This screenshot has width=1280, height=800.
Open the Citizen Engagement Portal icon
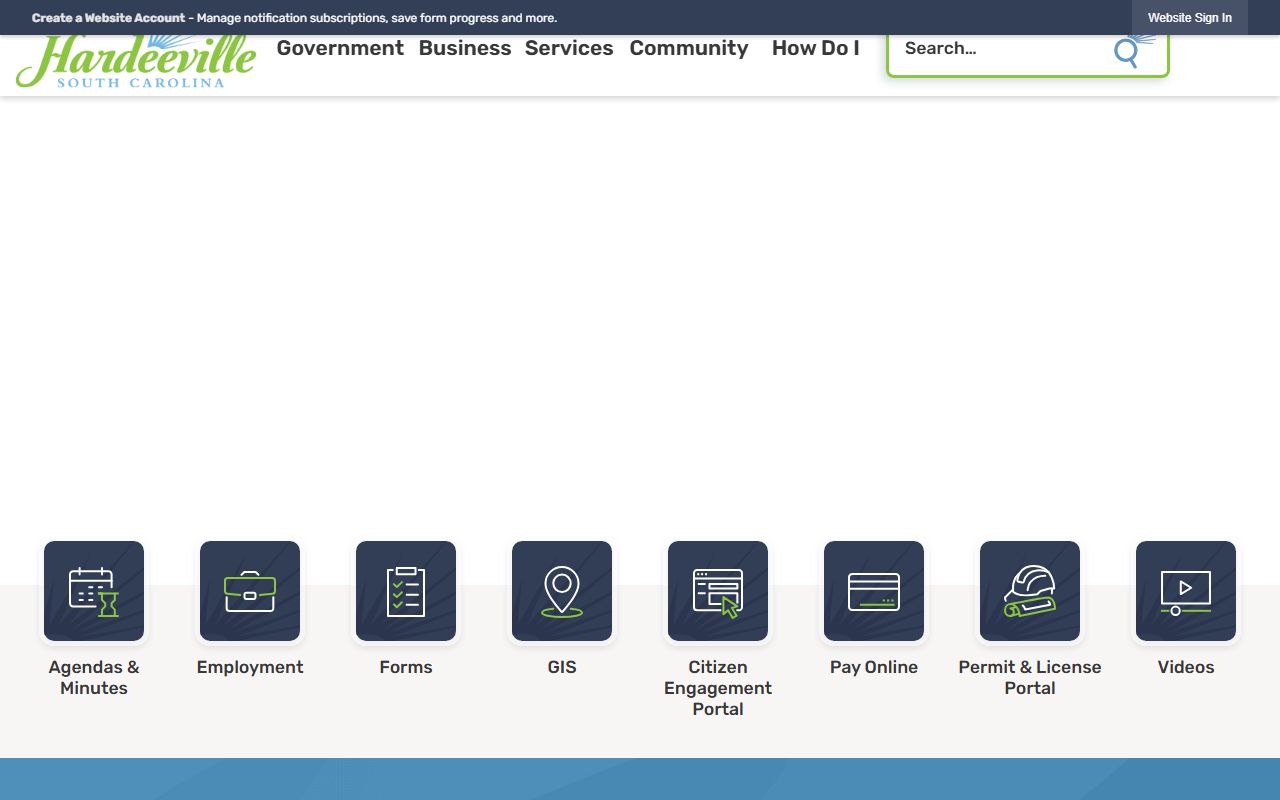(718, 591)
